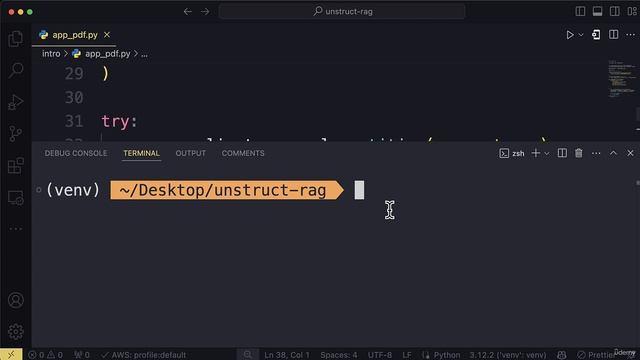The height and width of the screenshot is (360, 640).
Task: Click the Prettier status item
Action: (596, 355)
